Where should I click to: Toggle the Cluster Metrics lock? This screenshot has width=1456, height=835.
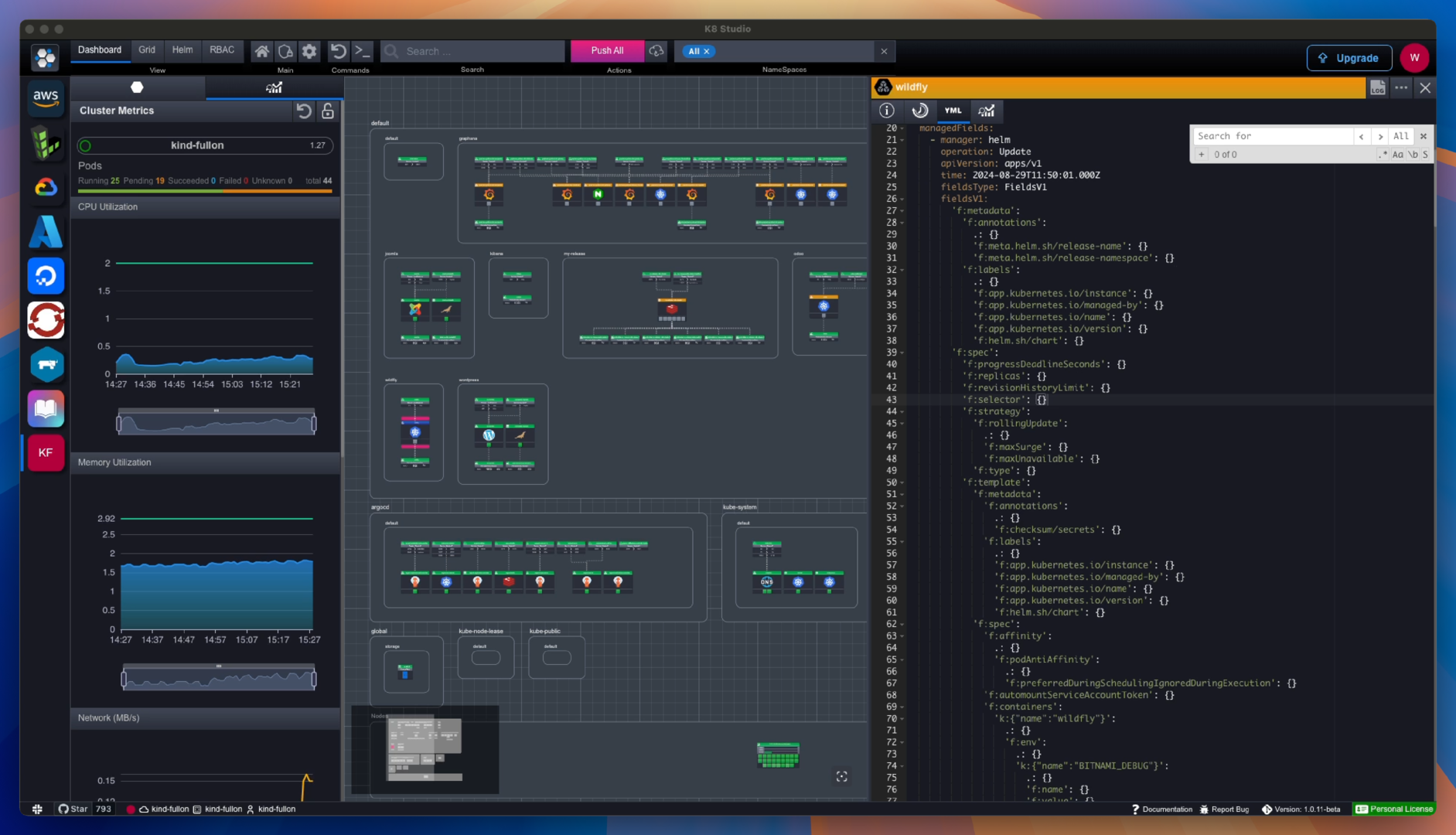coord(328,111)
